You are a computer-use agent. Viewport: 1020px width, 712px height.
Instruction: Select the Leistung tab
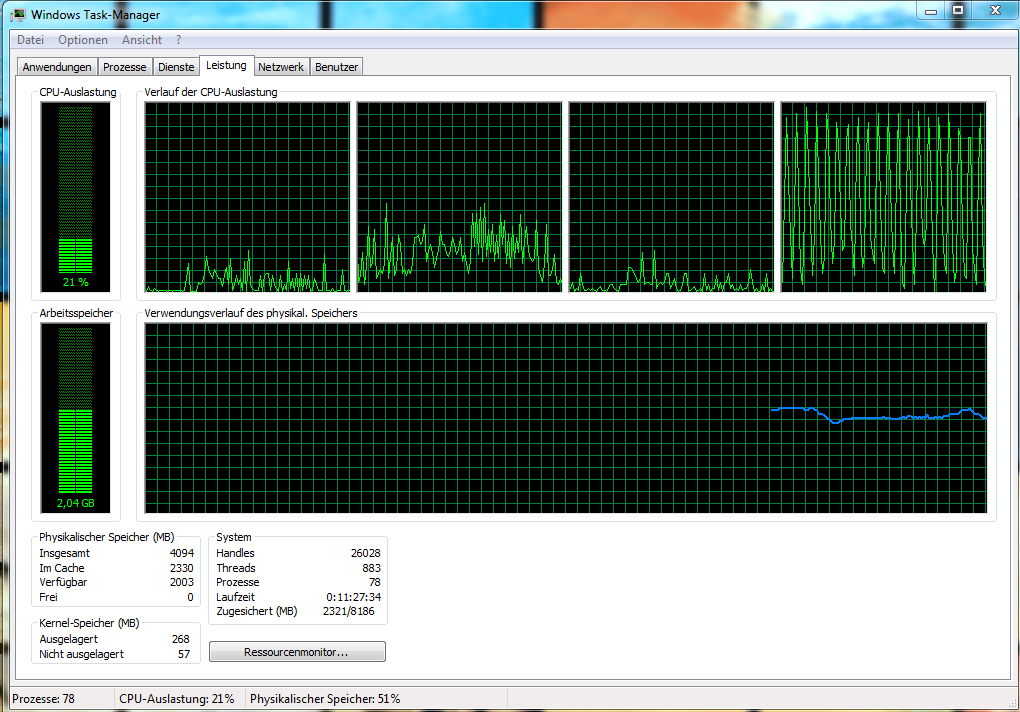point(226,65)
